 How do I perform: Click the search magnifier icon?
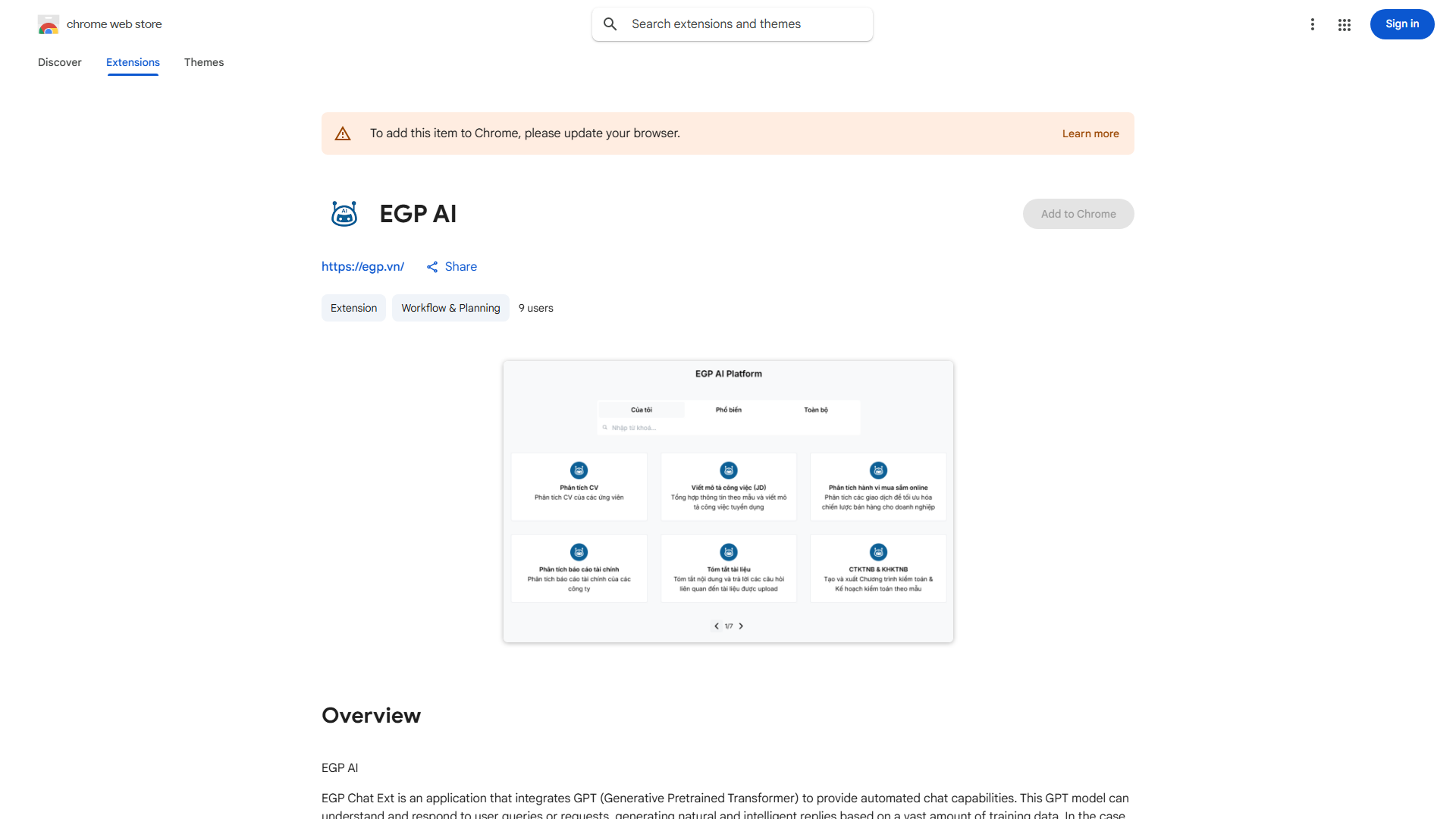pos(610,24)
